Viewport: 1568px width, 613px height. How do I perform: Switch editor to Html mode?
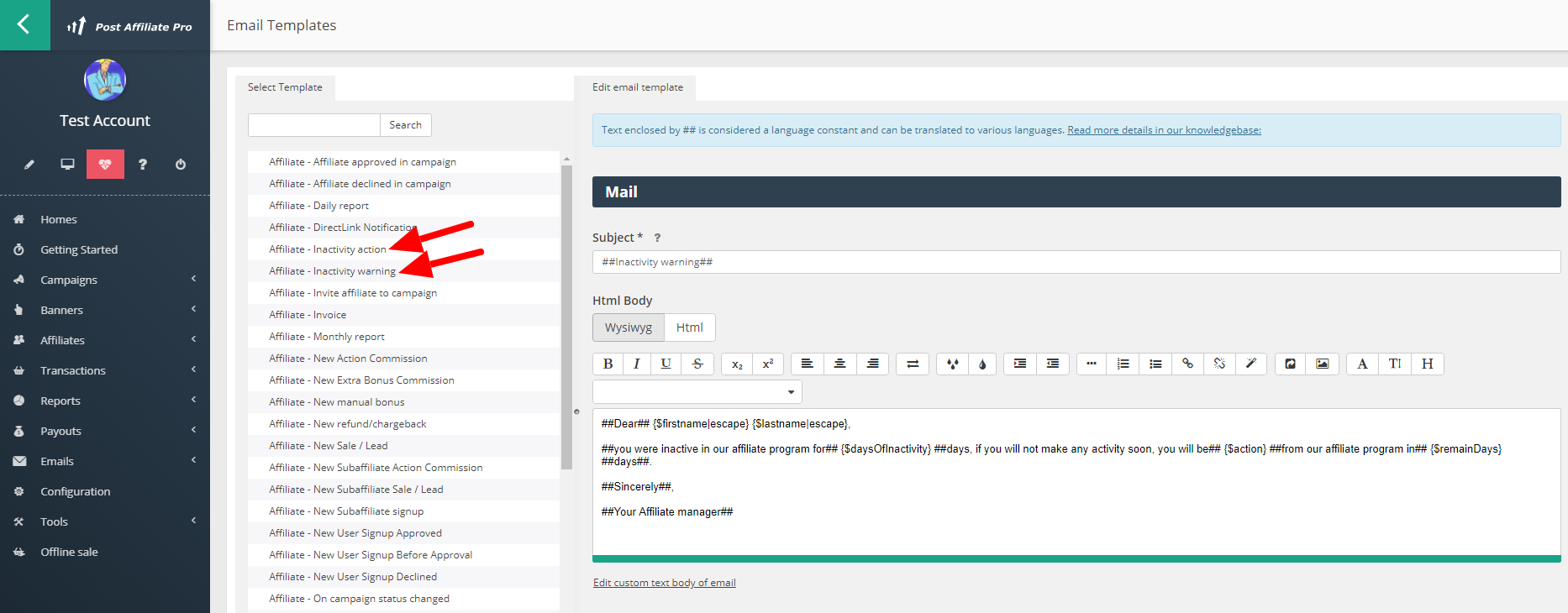click(690, 327)
